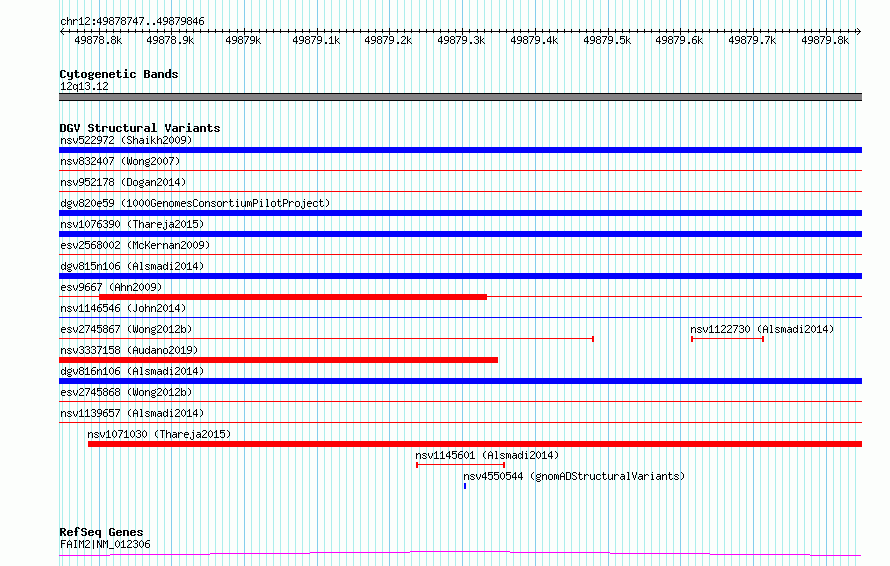Click the blue dgv815n106 variant bar
This screenshot has width=890, height=566.
pos(460,276)
